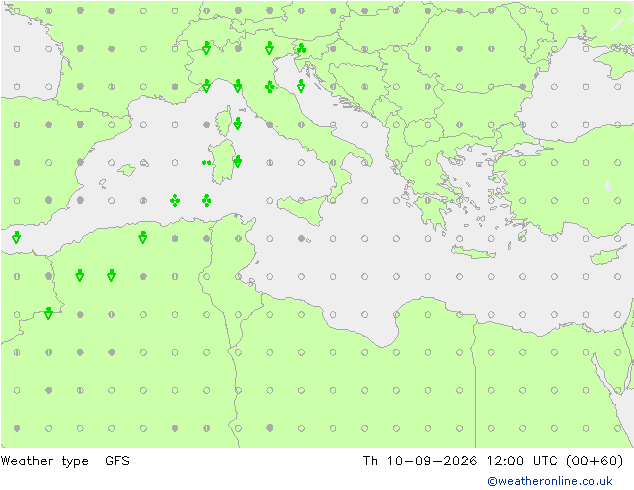Click green four-dot symbol over central Italy

(270, 86)
